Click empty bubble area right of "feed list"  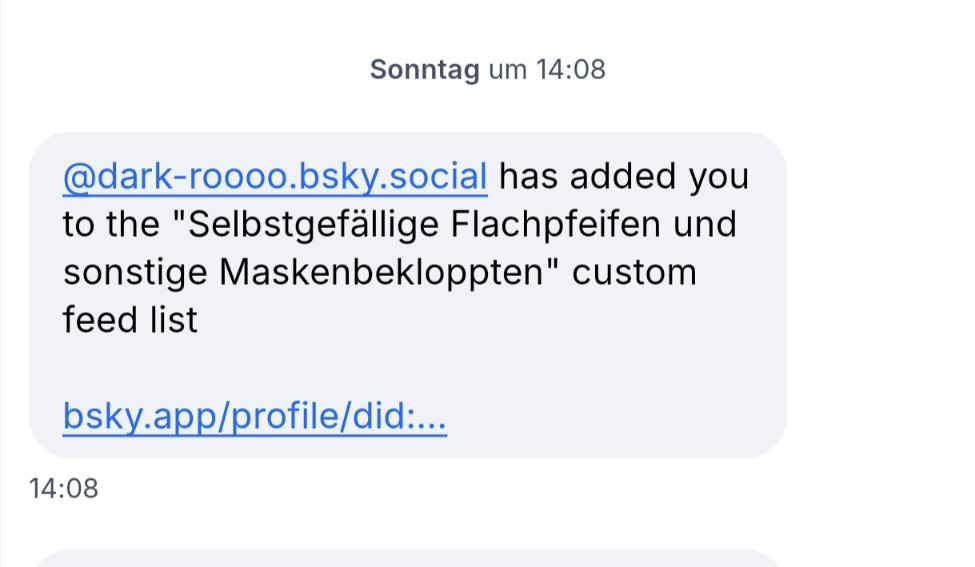coord(480,321)
